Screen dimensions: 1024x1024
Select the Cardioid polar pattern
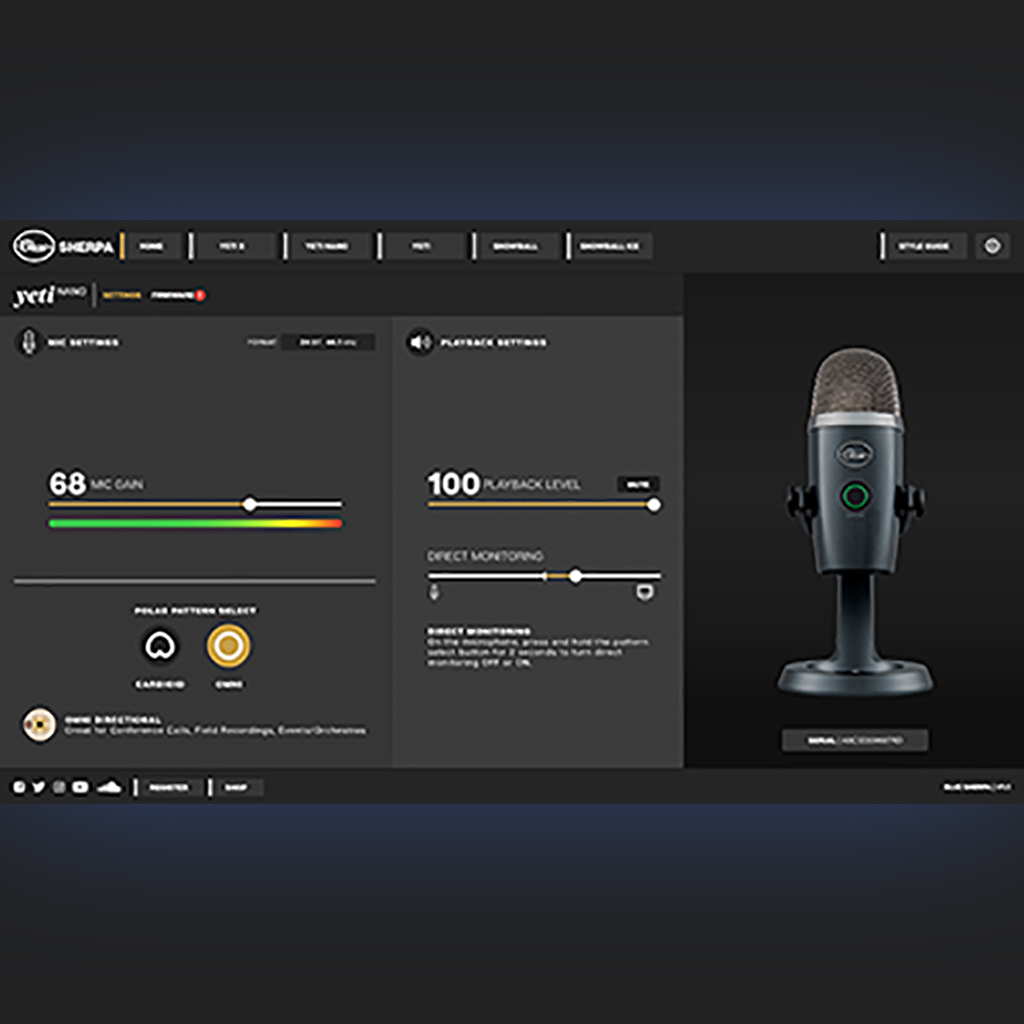160,646
